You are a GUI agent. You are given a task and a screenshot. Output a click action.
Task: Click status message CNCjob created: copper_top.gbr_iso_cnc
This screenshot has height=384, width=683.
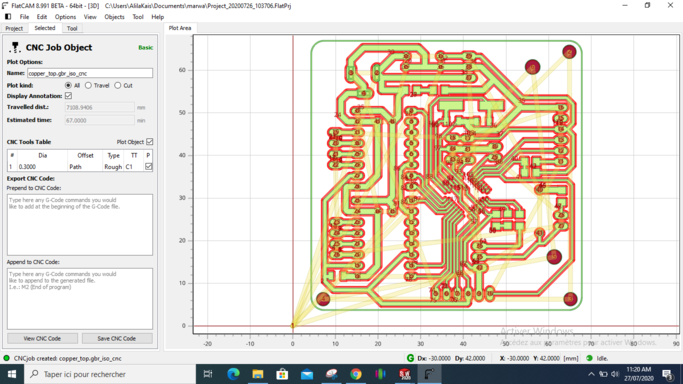(x=68, y=358)
